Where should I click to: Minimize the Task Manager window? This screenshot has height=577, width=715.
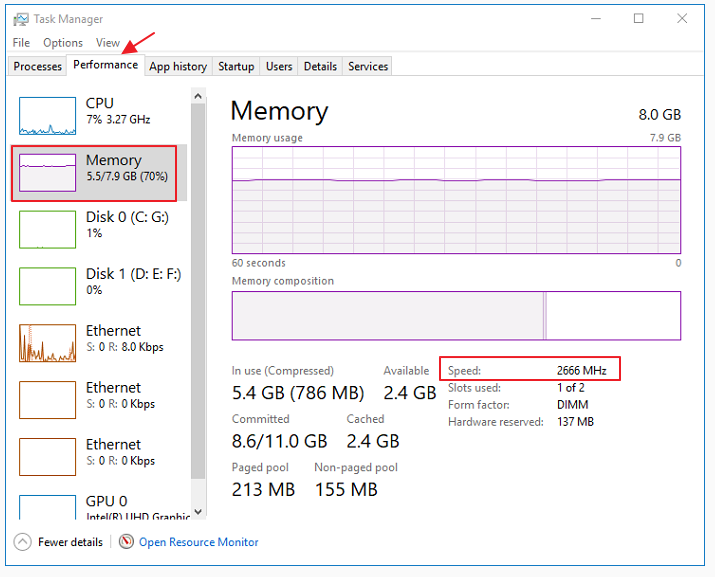(596, 19)
